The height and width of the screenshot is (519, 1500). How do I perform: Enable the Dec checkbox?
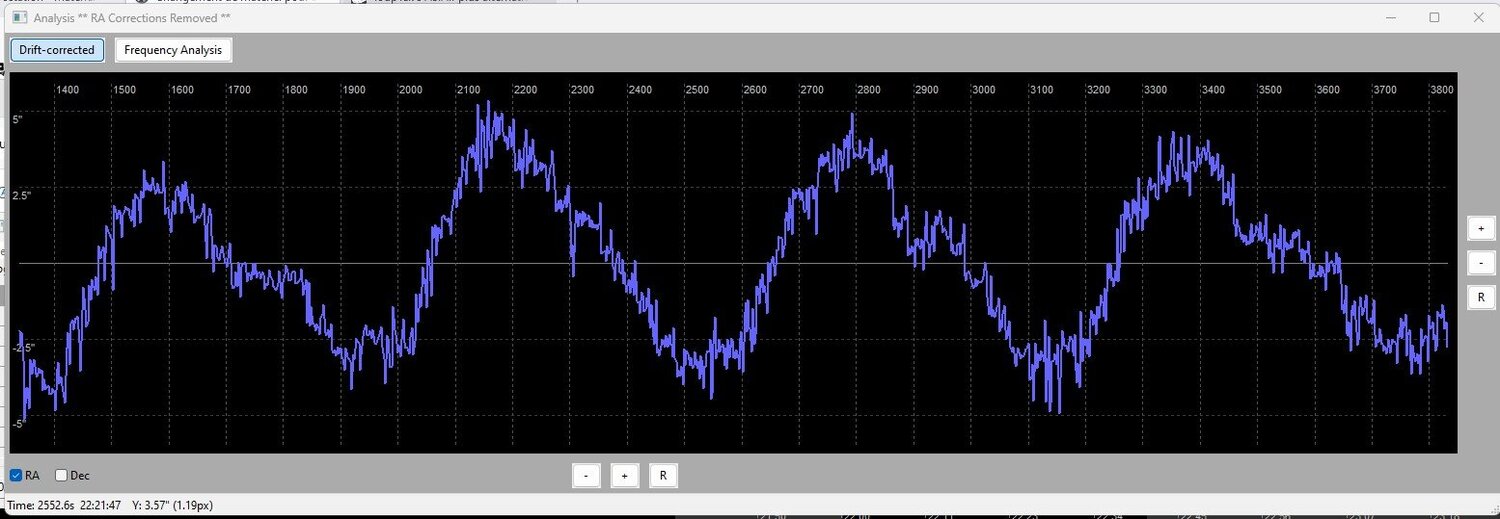(x=73, y=475)
